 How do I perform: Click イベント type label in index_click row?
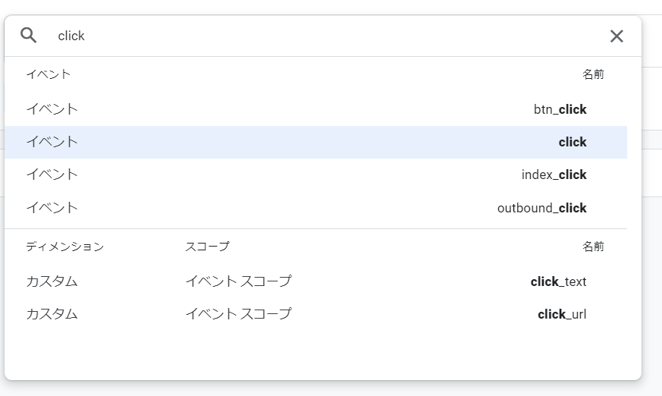point(52,174)
